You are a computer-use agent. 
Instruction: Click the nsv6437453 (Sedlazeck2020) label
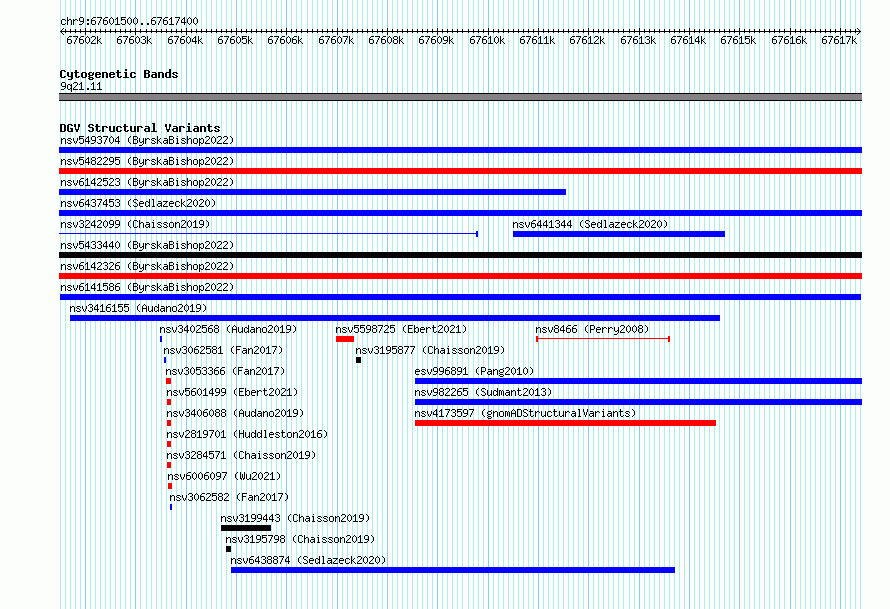[x=138, y=203]
